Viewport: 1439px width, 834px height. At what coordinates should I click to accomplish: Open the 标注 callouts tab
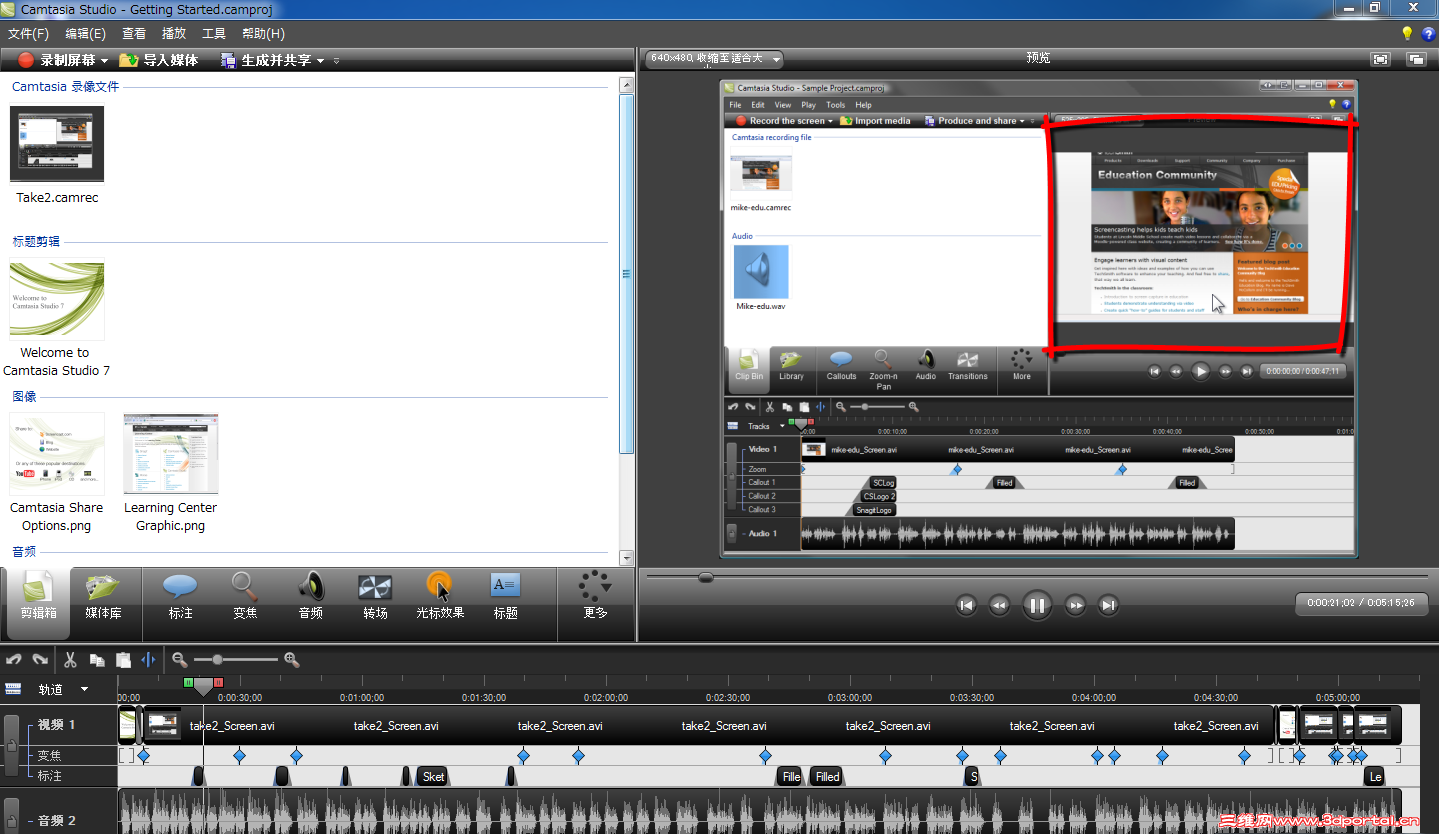pos(180,597)
